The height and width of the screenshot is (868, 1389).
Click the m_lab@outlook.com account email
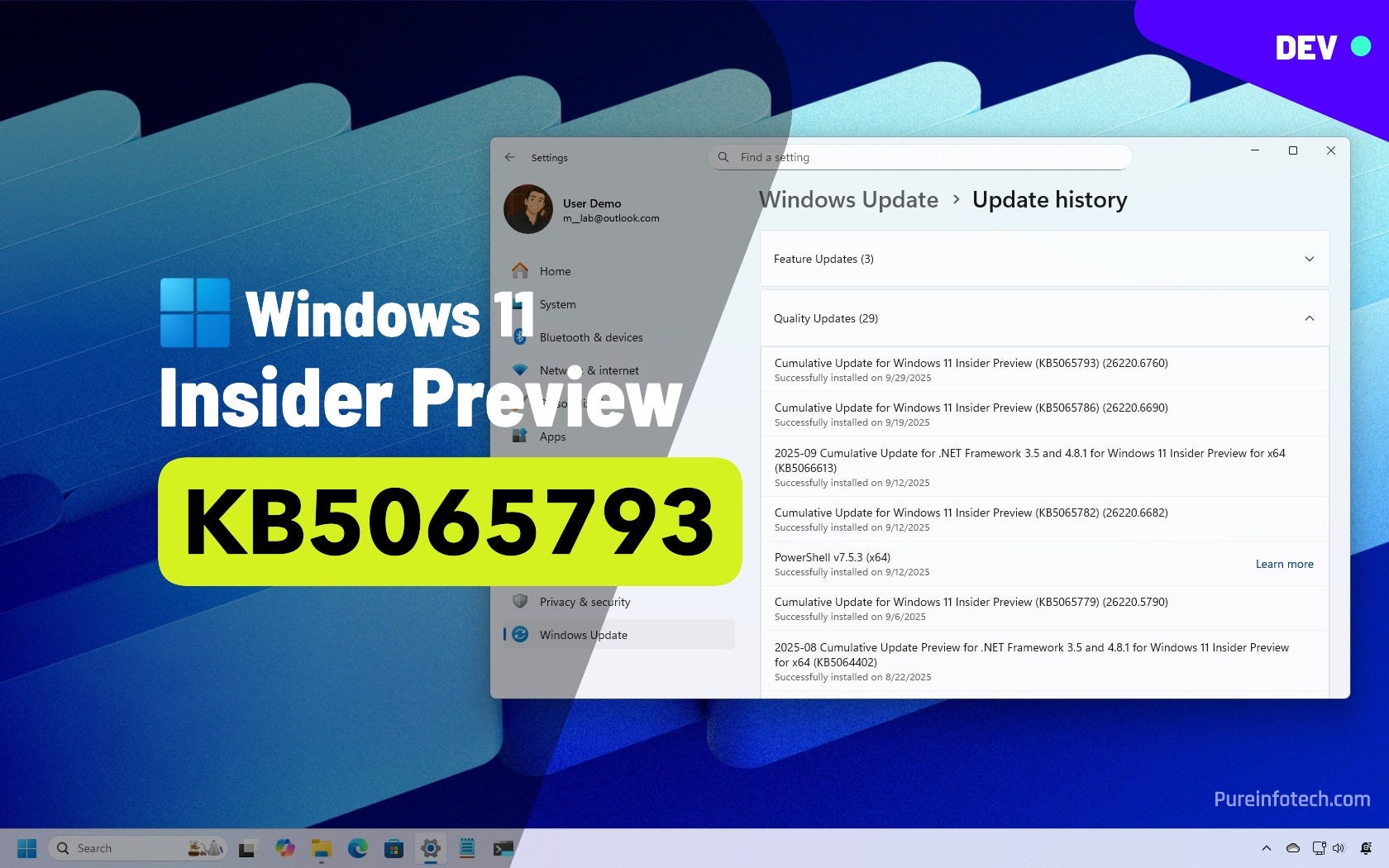tap(611, 218)
